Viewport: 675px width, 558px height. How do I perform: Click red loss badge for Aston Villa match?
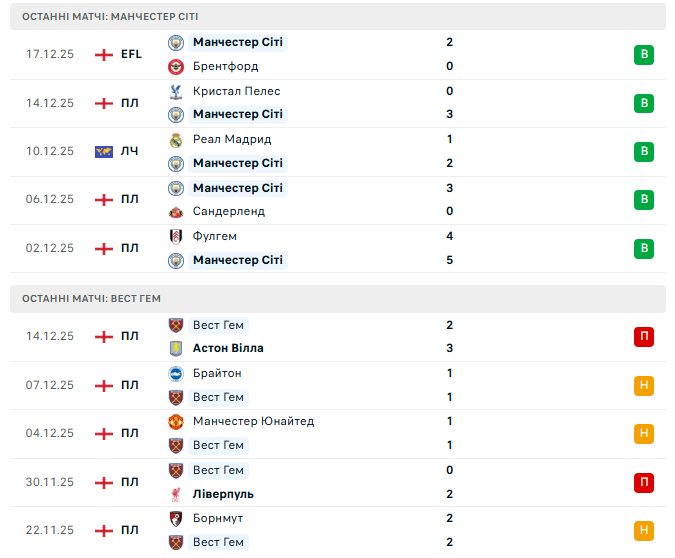point(644,337)
